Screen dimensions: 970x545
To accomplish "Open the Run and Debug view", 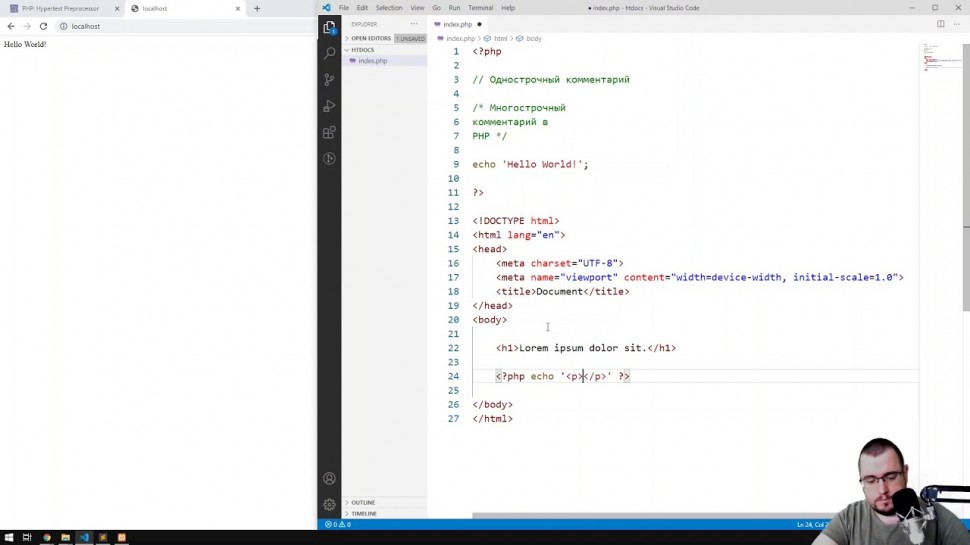I will tap(329, 106).
